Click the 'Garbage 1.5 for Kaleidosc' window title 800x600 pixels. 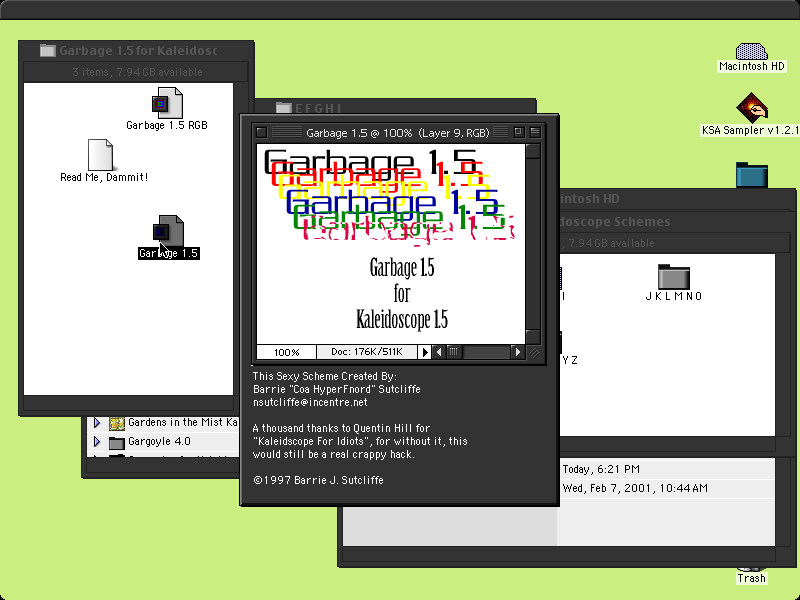point(138,51)
